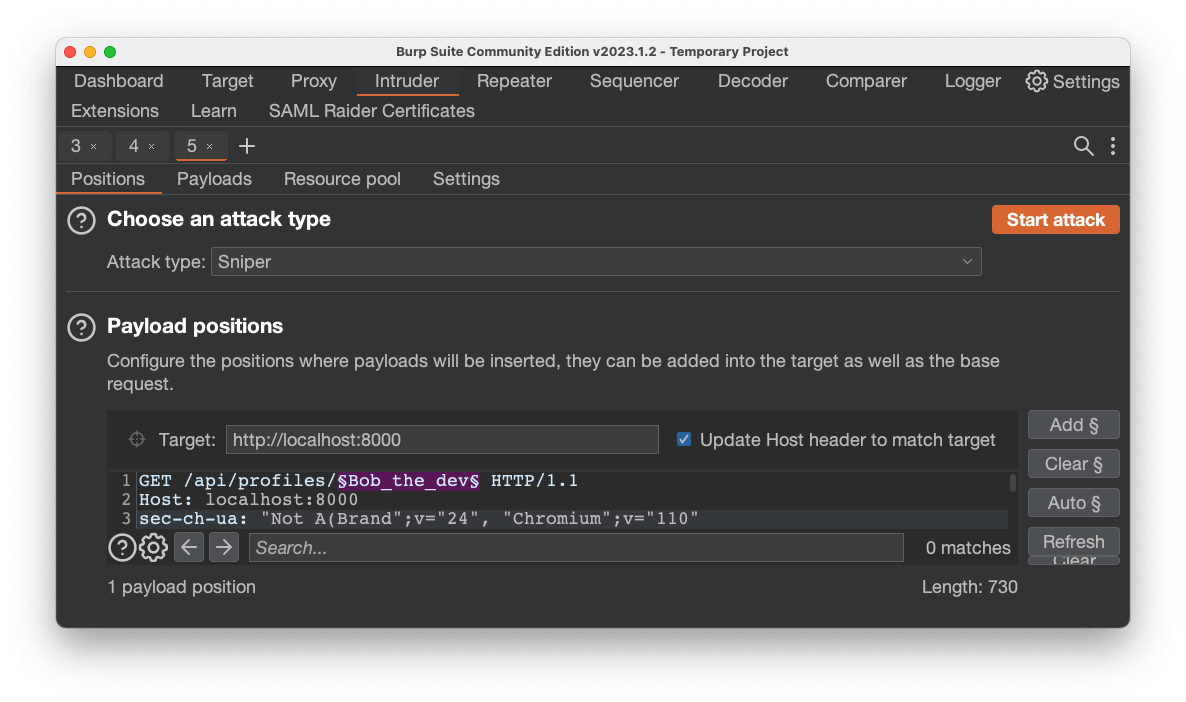The height and width of the screenshot is (702, 1186).
Task: Click the magnifier search icon in tab bar
Action: click(1083, 146)
